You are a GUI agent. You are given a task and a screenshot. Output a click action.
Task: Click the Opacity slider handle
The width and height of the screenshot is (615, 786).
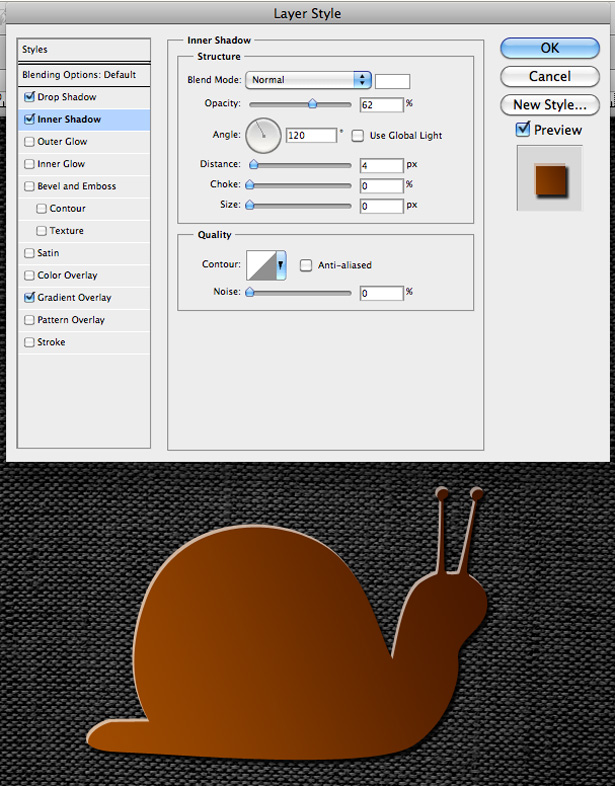point(312,104)
